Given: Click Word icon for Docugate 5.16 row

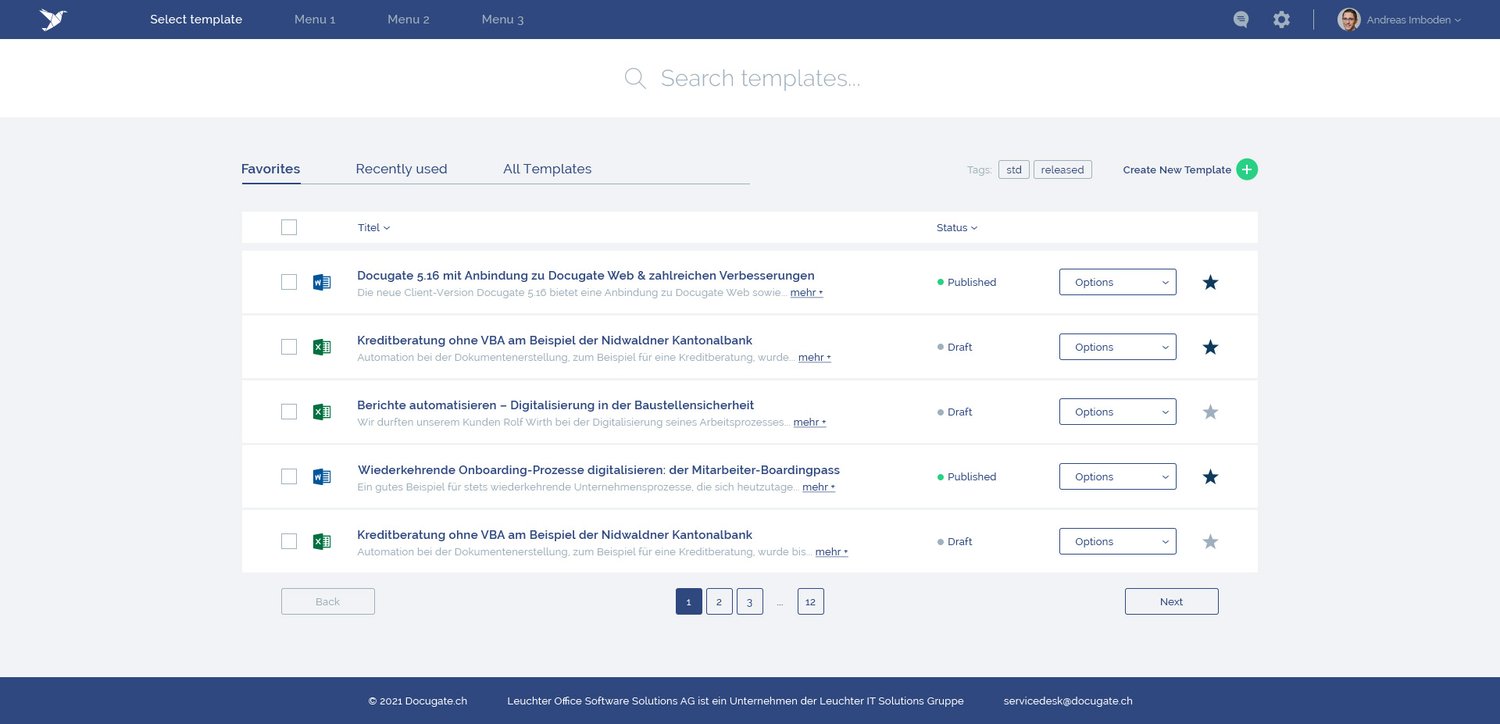Looking at the screenshot, I should click(322, 282).
